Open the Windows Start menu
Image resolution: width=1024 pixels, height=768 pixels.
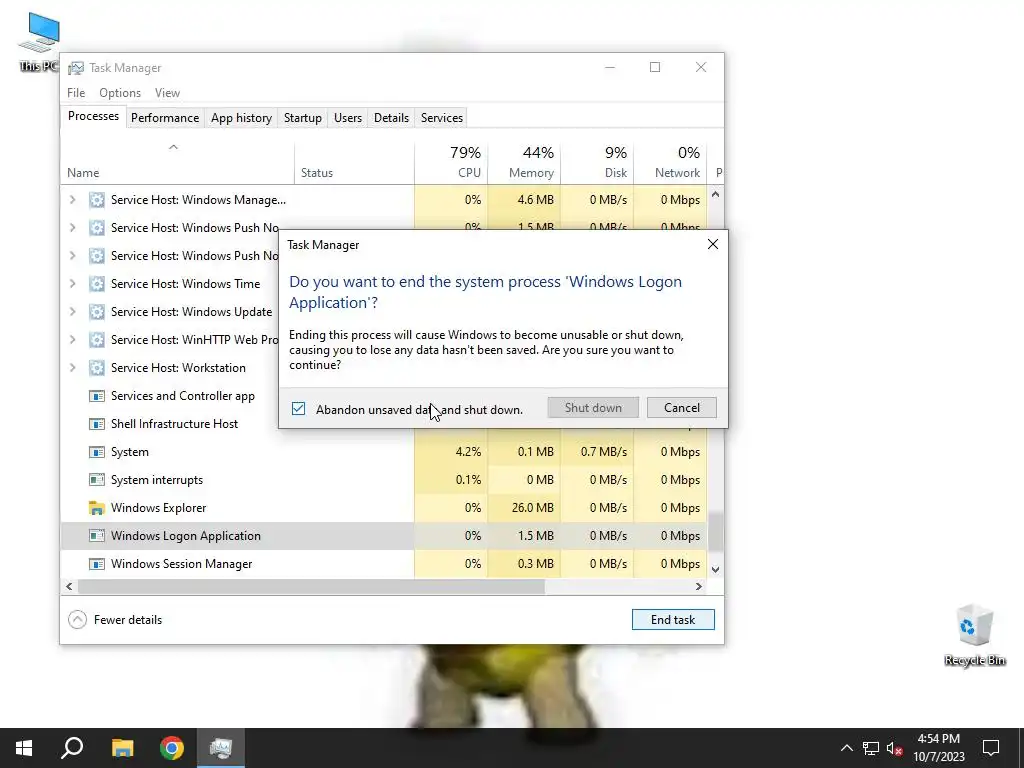coord(24,748)
